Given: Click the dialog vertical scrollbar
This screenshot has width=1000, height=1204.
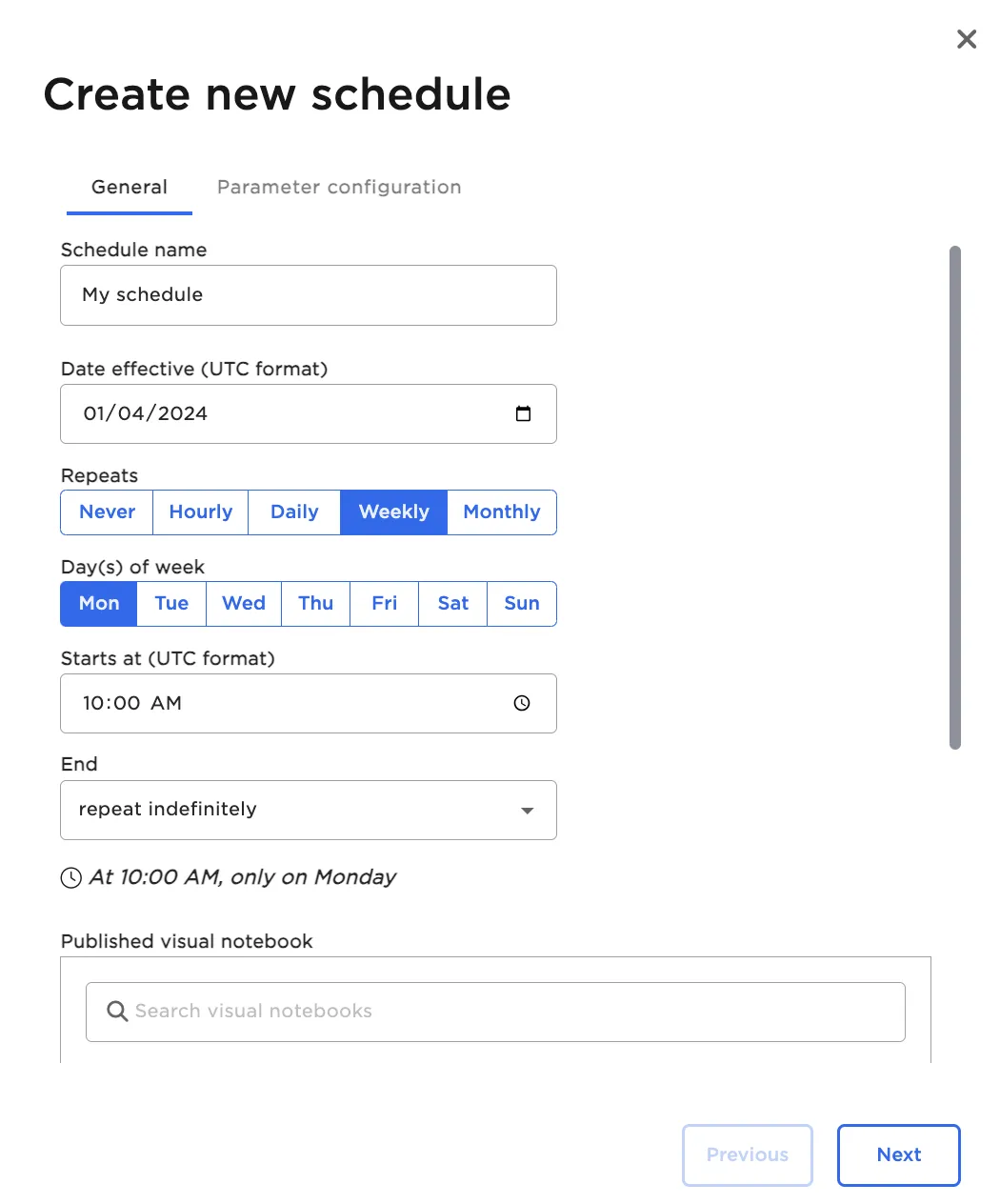Looking at the screenshot, I should point(955,497).
